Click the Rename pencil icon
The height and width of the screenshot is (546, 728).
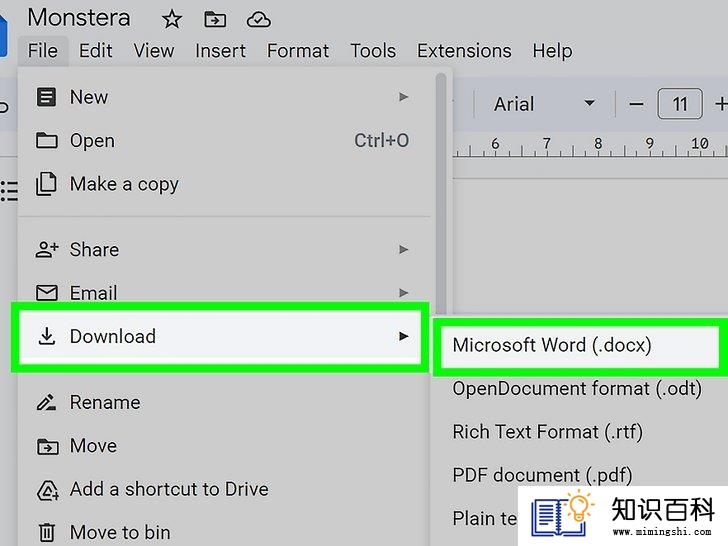pos(46,402)
